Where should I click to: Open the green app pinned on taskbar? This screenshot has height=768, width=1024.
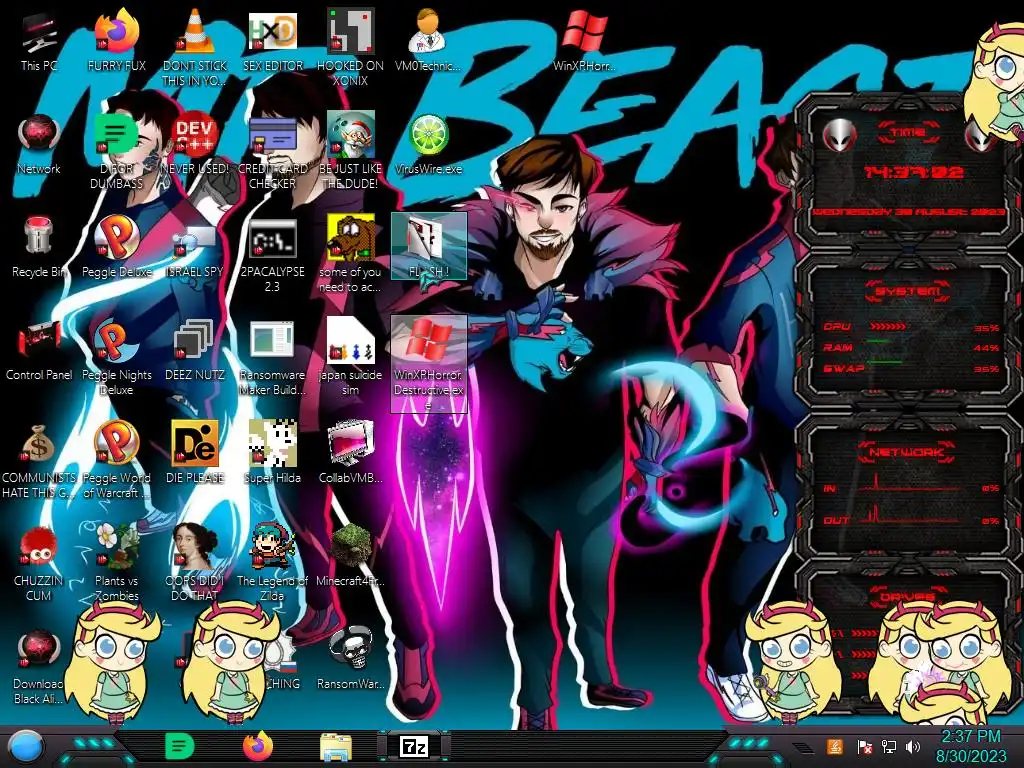pyautogui.click(x=180, y=746)
